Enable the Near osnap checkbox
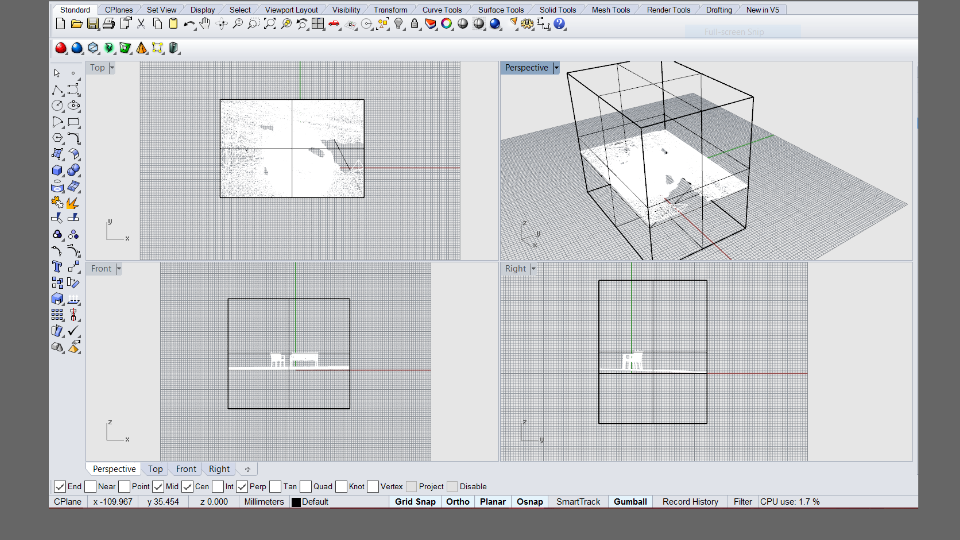 click(91, 486)
